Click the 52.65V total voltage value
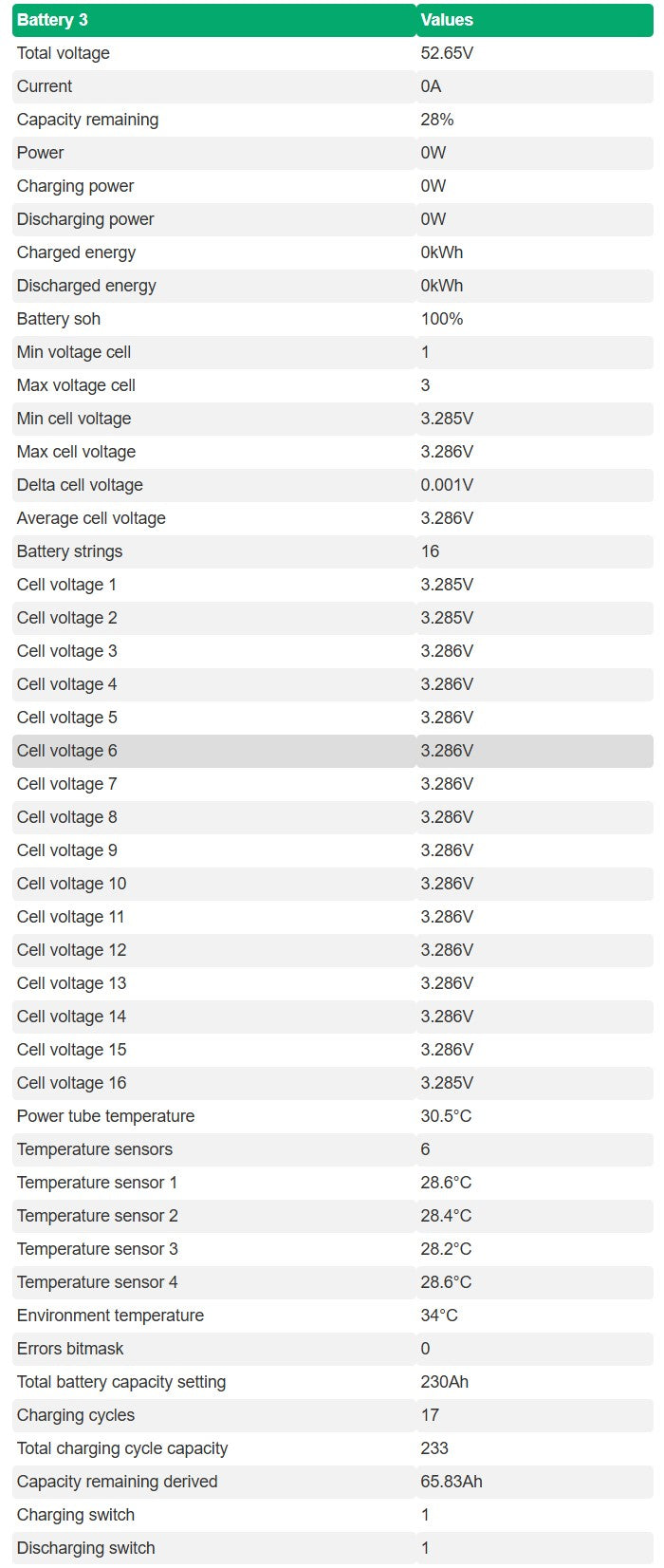664x1568 pixels. (447, 53)
